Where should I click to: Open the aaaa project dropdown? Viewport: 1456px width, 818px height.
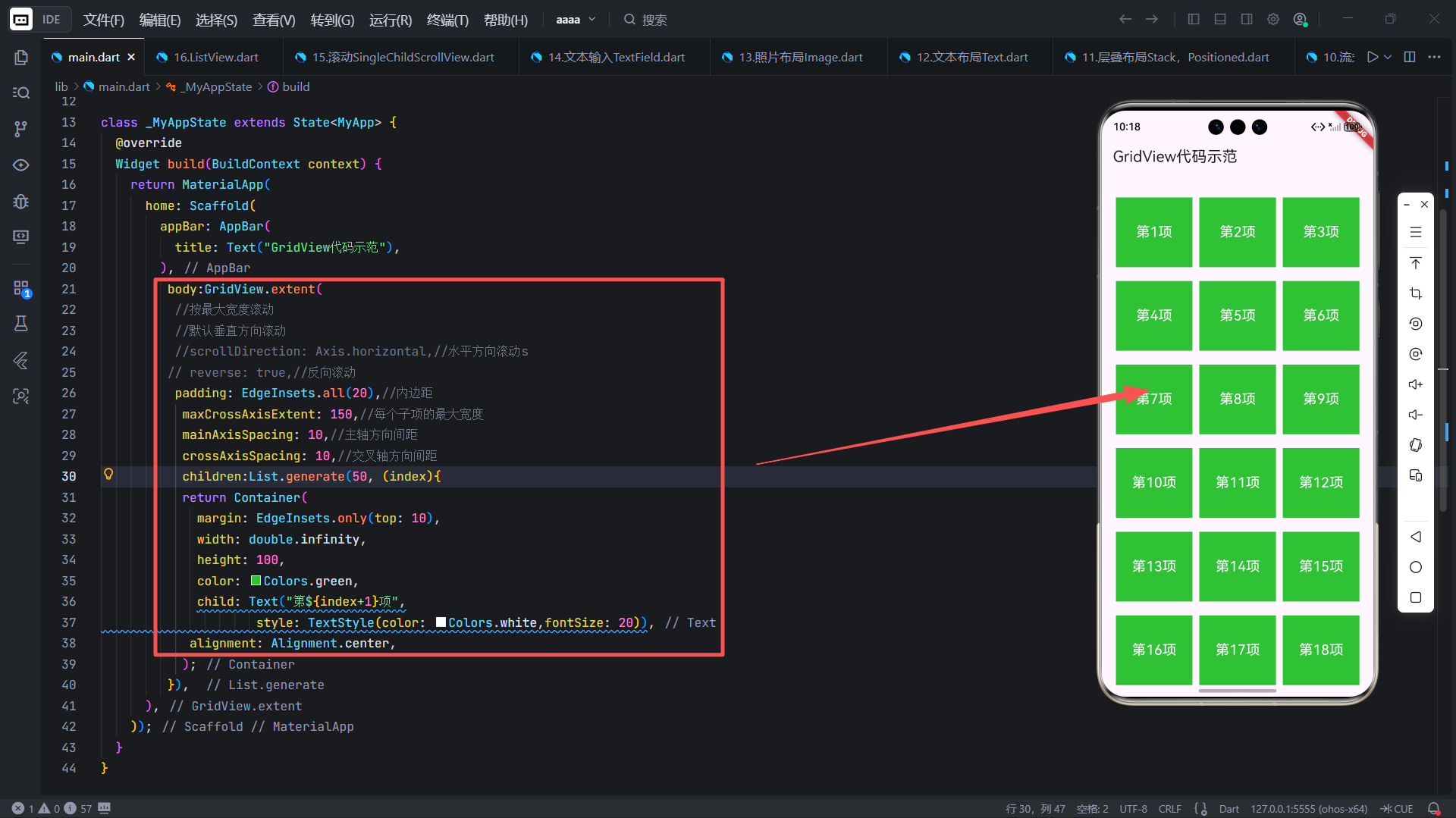(576, 20)
